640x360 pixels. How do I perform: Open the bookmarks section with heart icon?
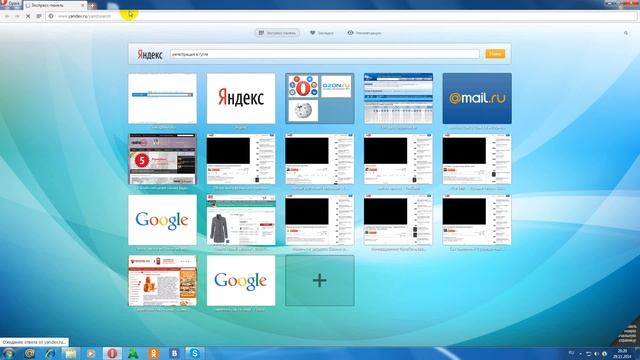tap(322, 33)
